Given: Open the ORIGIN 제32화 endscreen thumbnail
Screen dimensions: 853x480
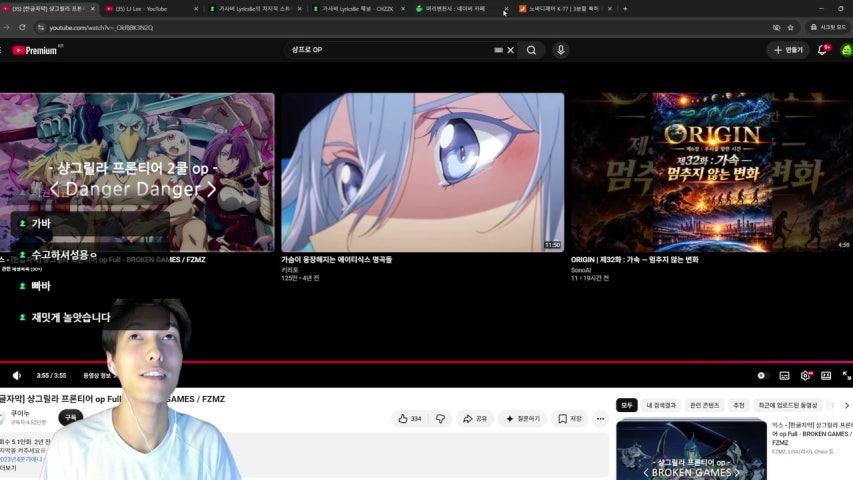Looking at the screenshot, I should click(x=712, y=172).
